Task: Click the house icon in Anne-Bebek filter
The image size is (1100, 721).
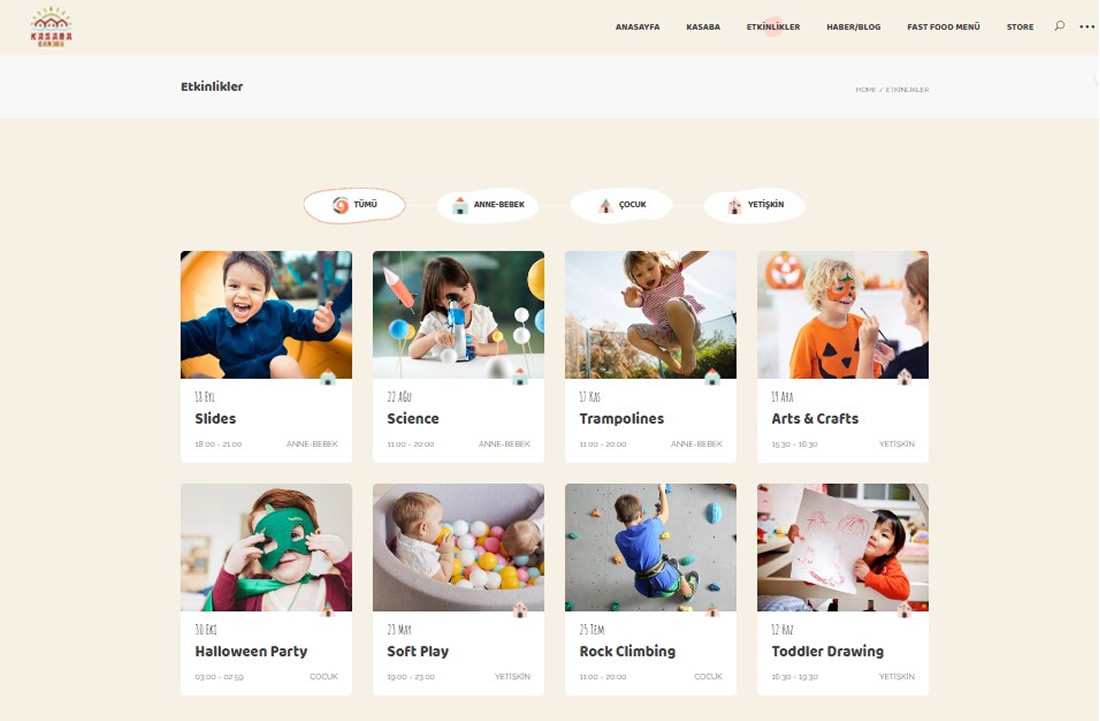Action: (460, 205)
